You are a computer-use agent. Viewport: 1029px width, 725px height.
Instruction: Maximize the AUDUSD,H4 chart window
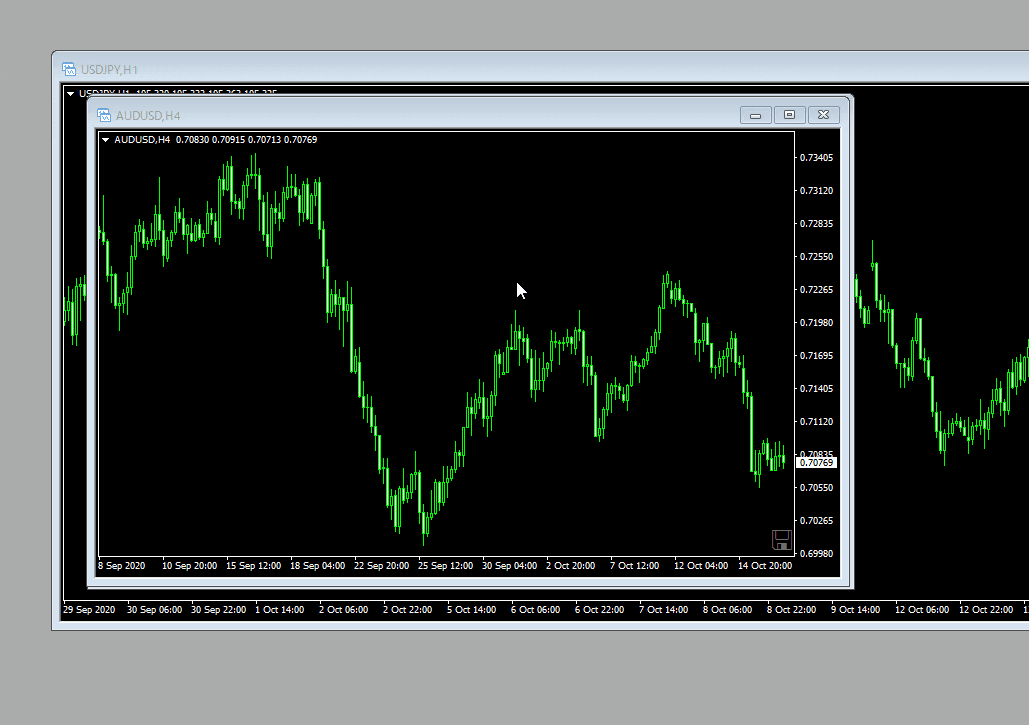(x=789, y=115)
